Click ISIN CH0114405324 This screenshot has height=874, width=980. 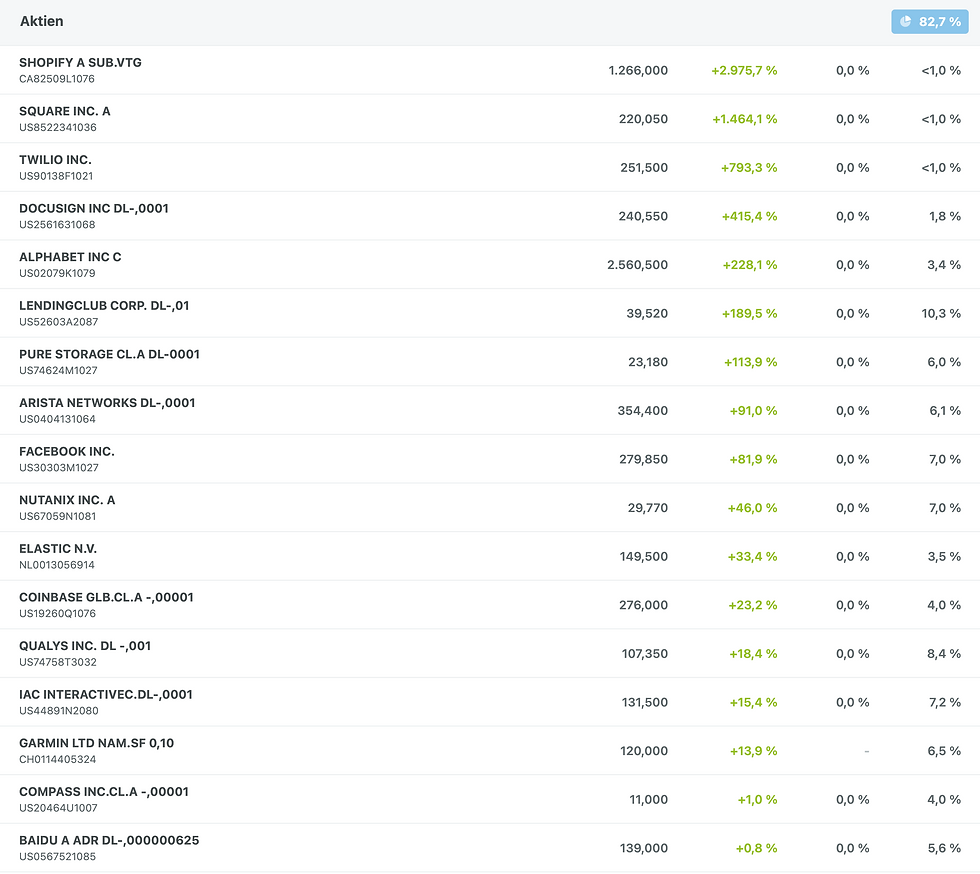point(58,760)
